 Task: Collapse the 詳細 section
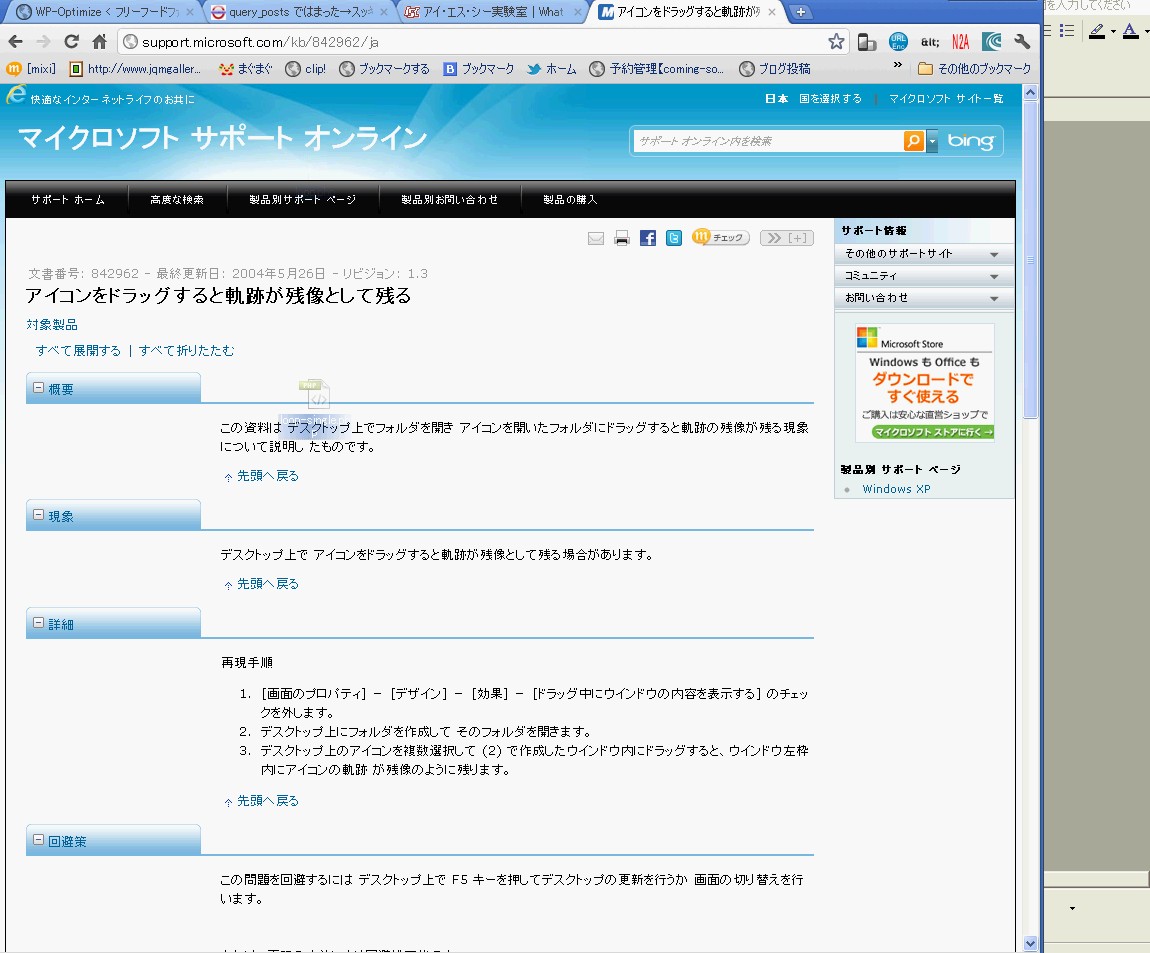point(39,623)
